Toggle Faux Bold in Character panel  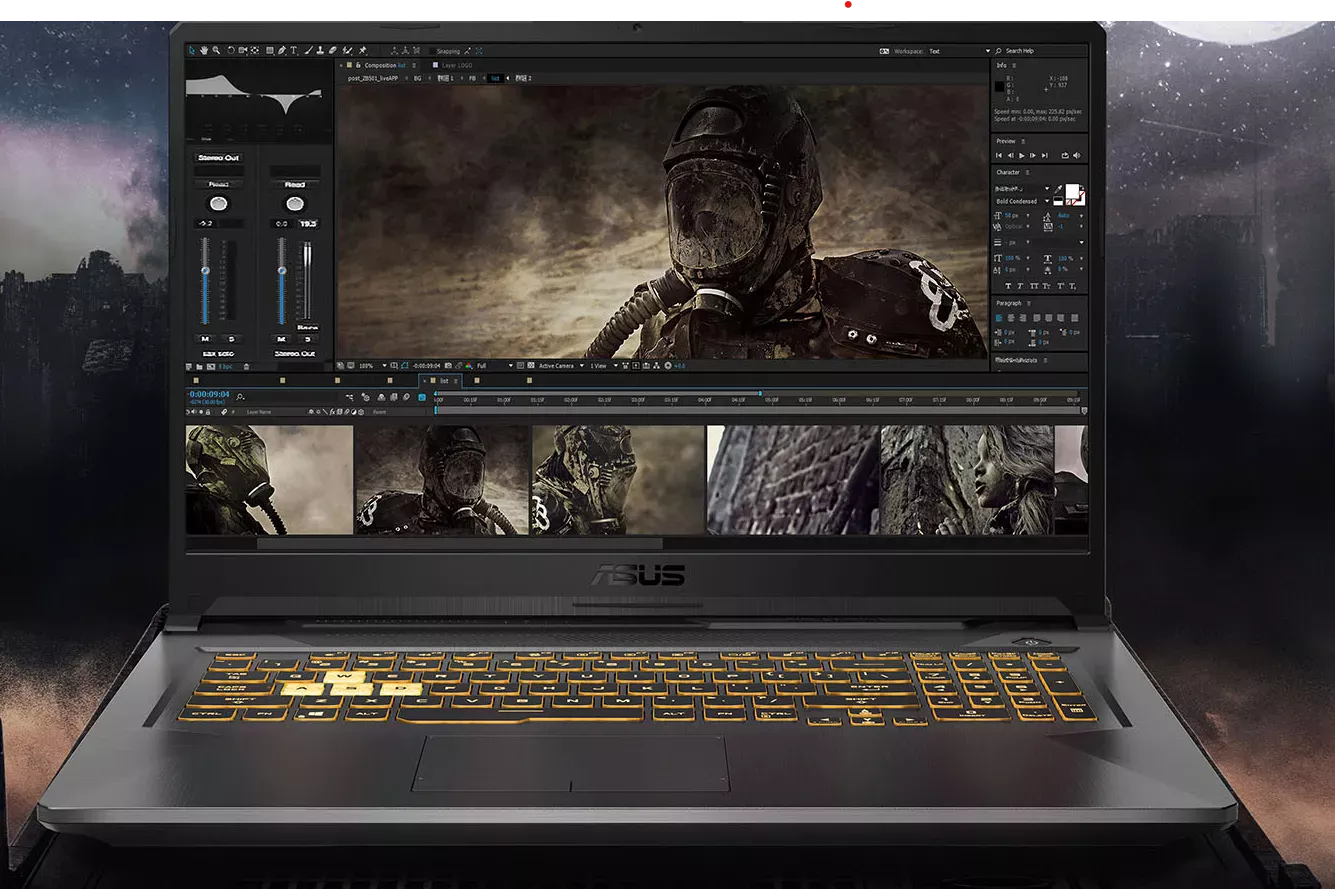[1008, 286]
